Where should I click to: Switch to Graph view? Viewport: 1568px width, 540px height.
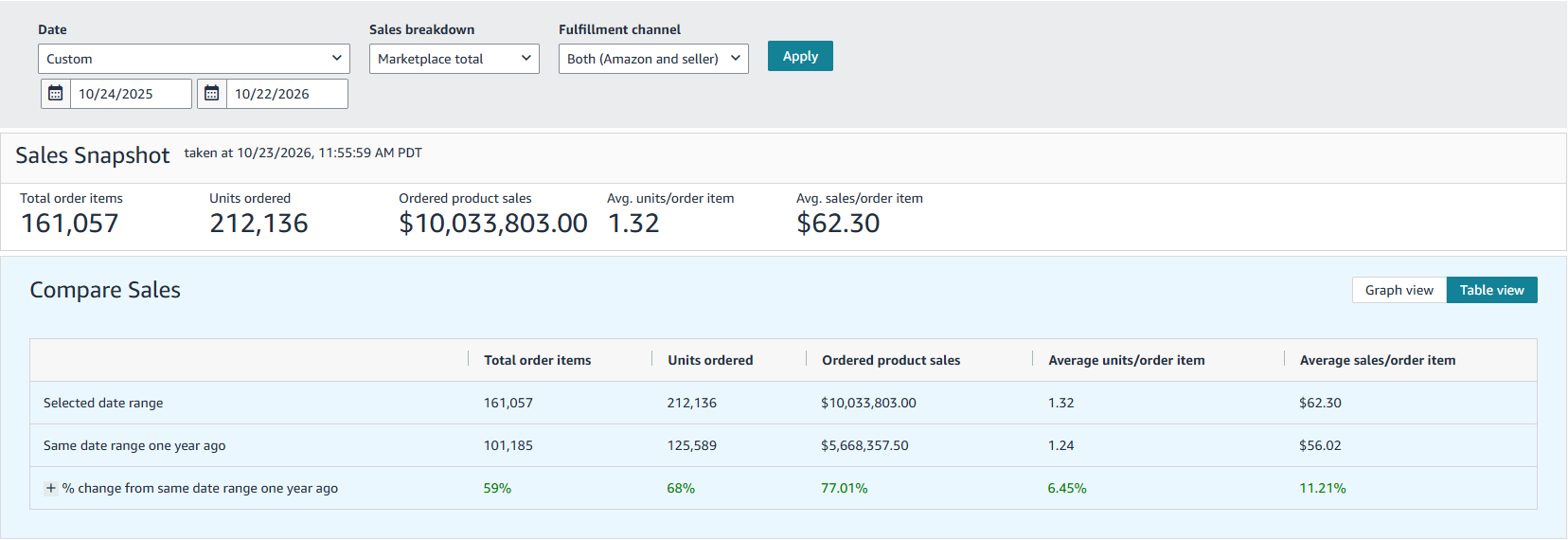click(x=1399, y=290)
